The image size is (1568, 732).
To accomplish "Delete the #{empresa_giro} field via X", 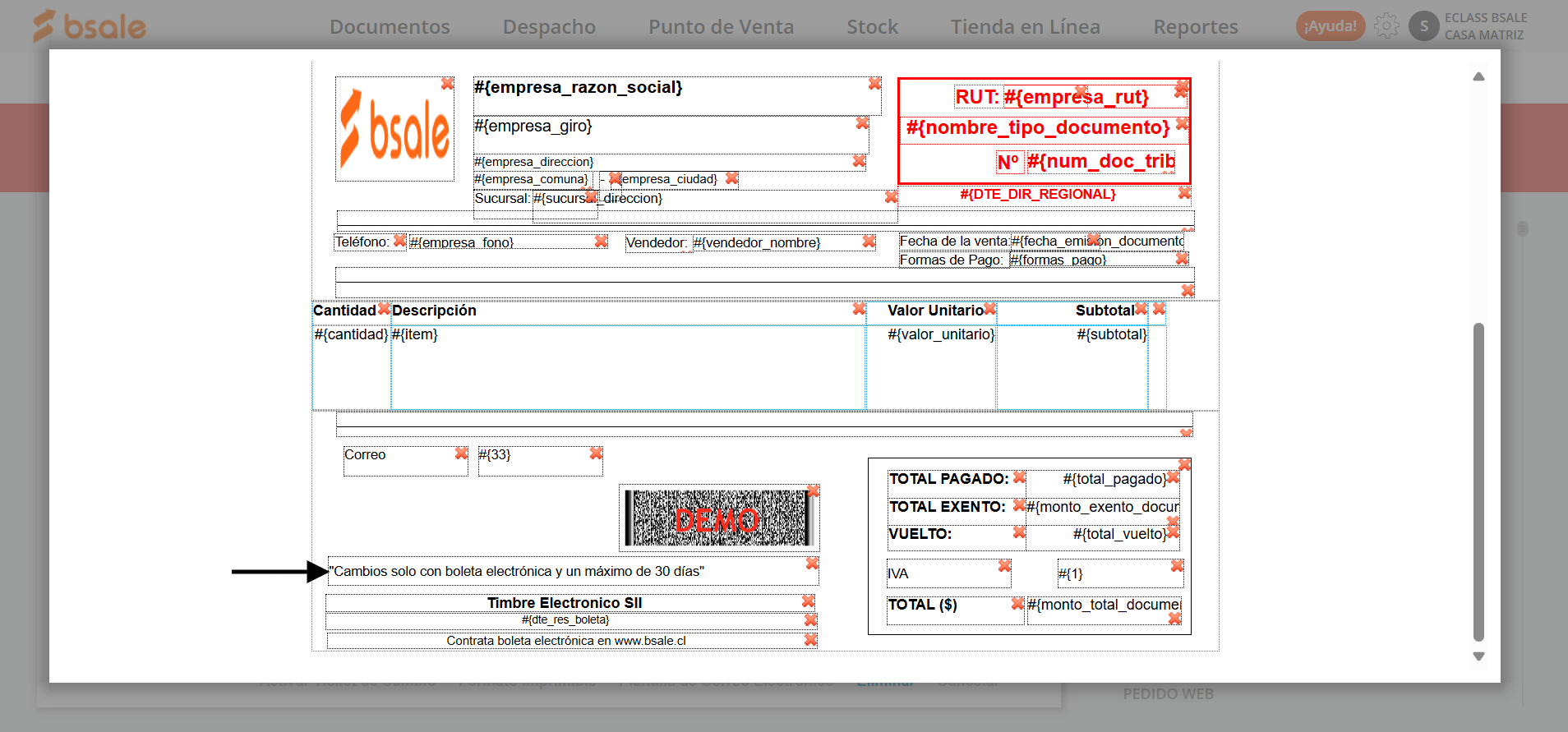I will pyautogui.click(x=862, y=123).
